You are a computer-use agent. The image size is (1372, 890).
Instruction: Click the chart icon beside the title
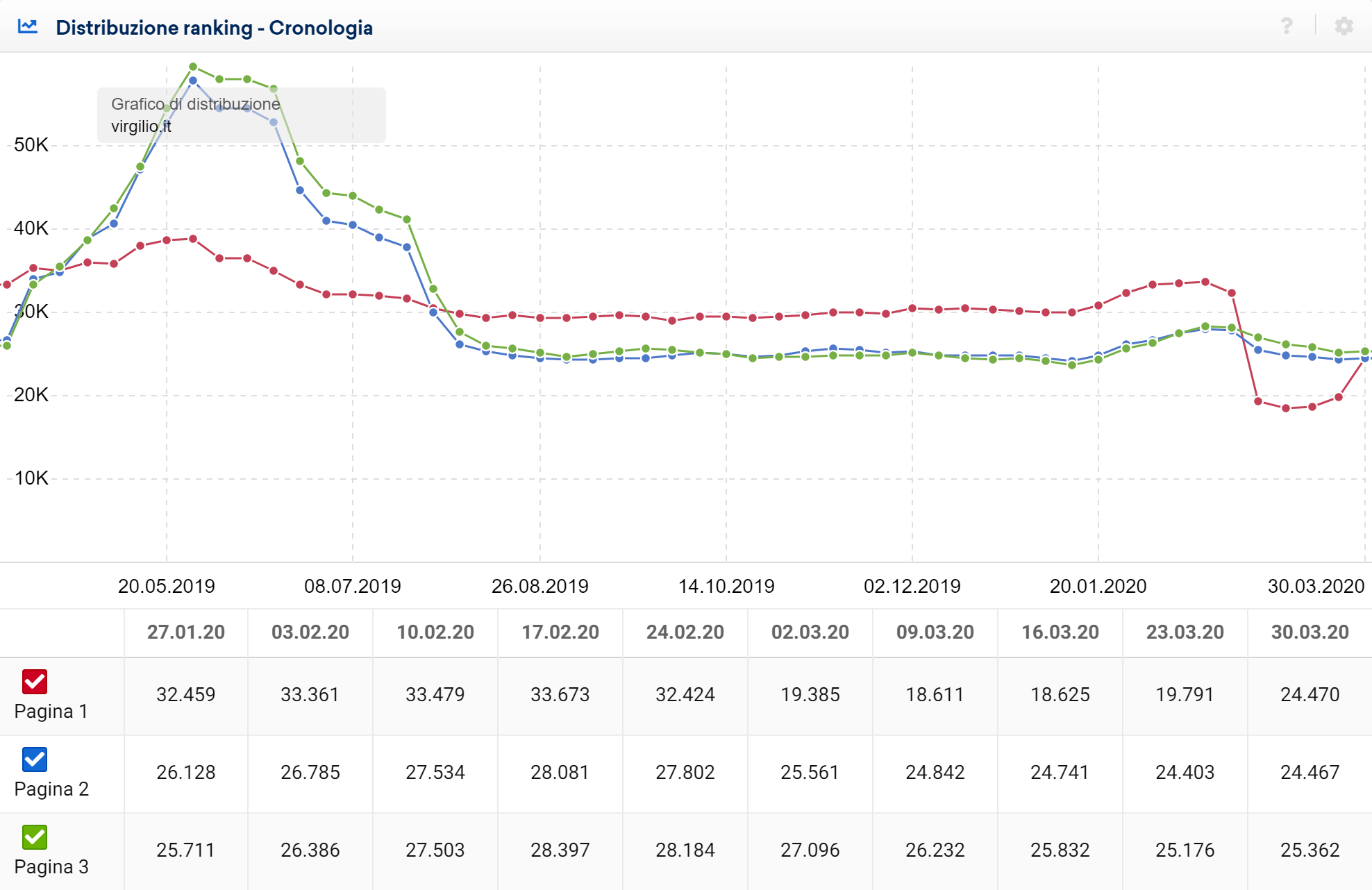coord(28,26)
